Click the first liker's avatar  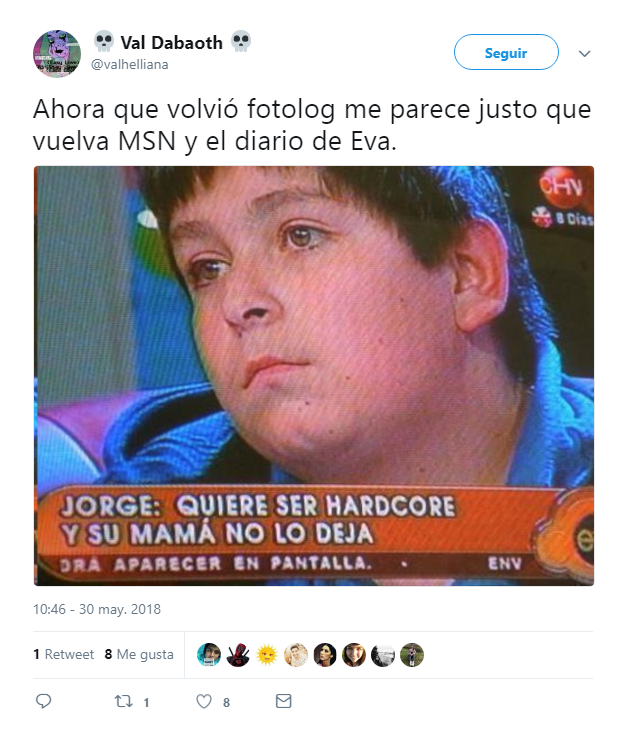(209, 655)
